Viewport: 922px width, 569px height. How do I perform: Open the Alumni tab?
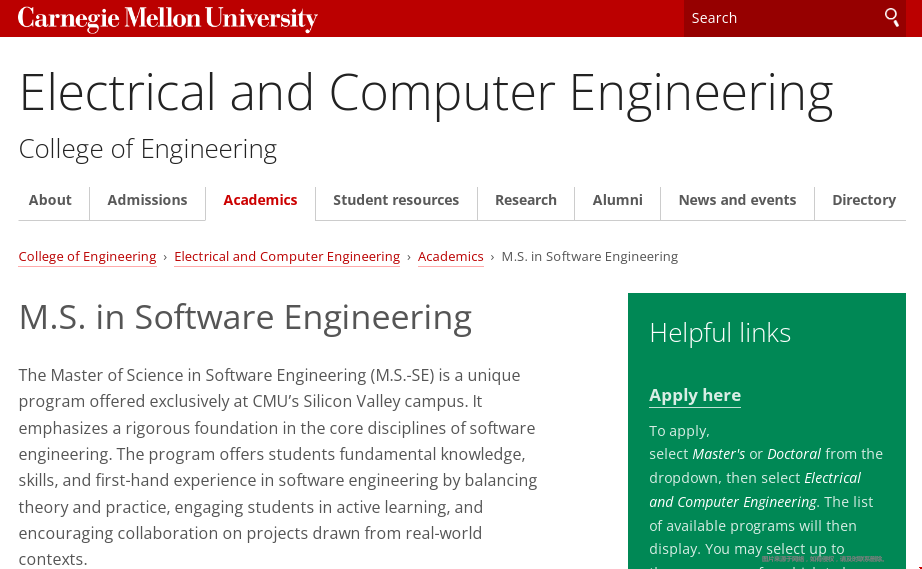click(x=617, y=200)
